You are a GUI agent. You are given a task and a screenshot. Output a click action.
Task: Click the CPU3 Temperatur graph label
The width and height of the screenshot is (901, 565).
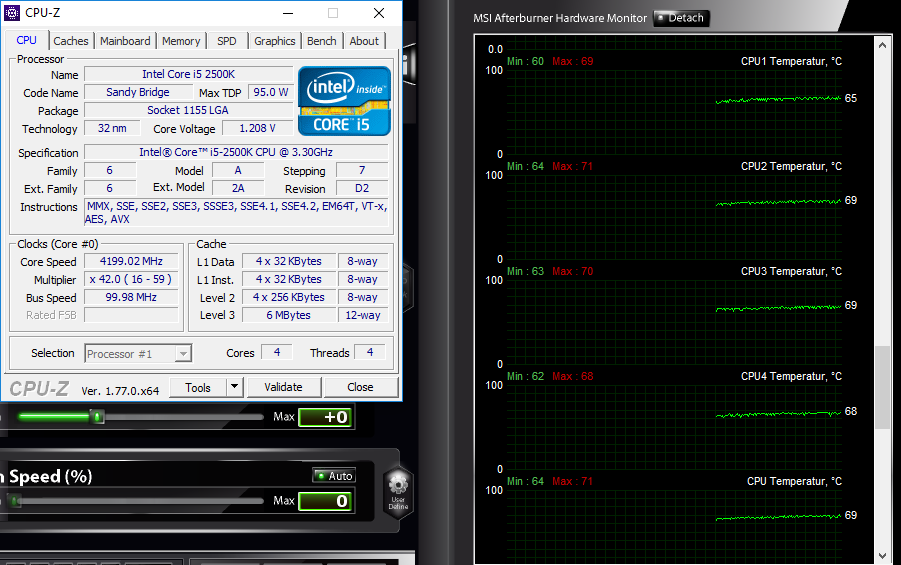point(791,271)
